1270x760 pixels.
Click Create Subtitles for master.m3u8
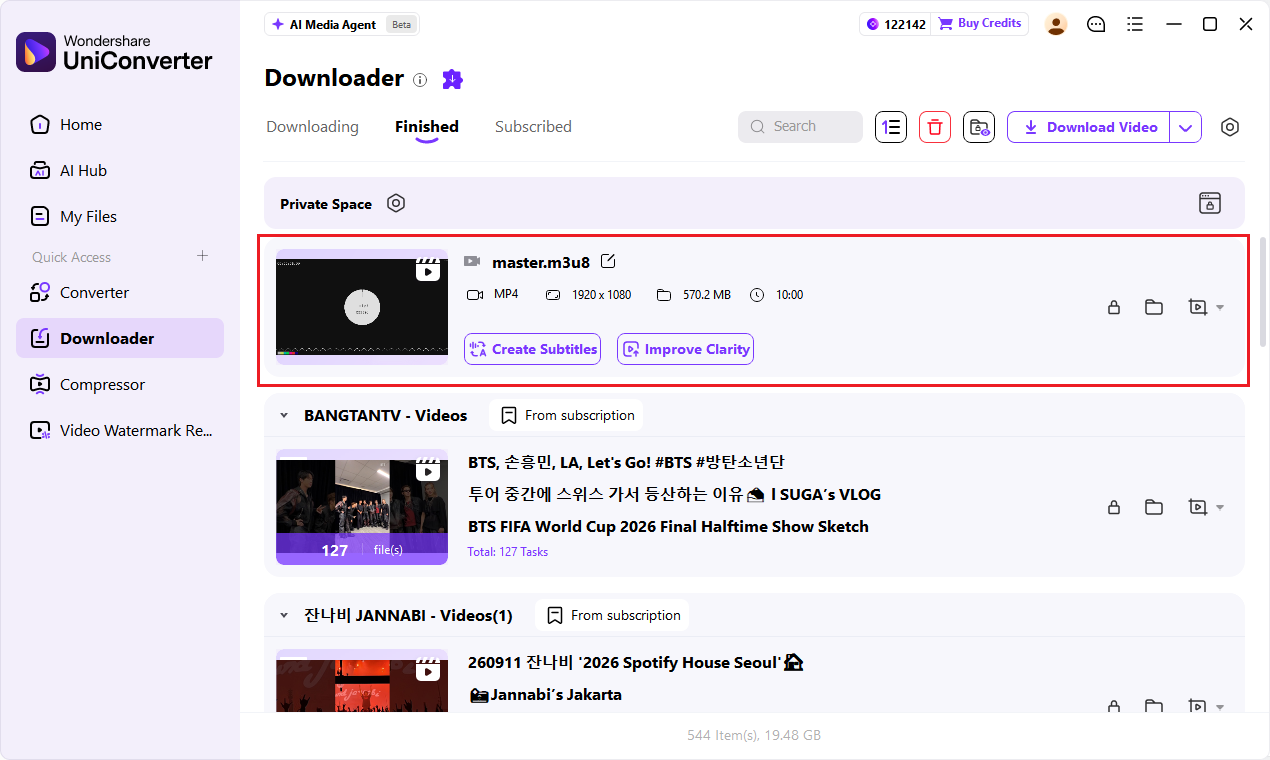pos(532,349)
